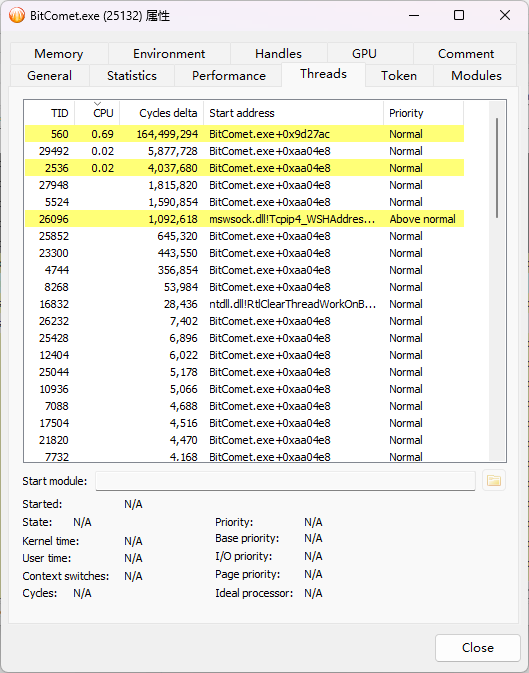Open the Token tab

point(399,76)
